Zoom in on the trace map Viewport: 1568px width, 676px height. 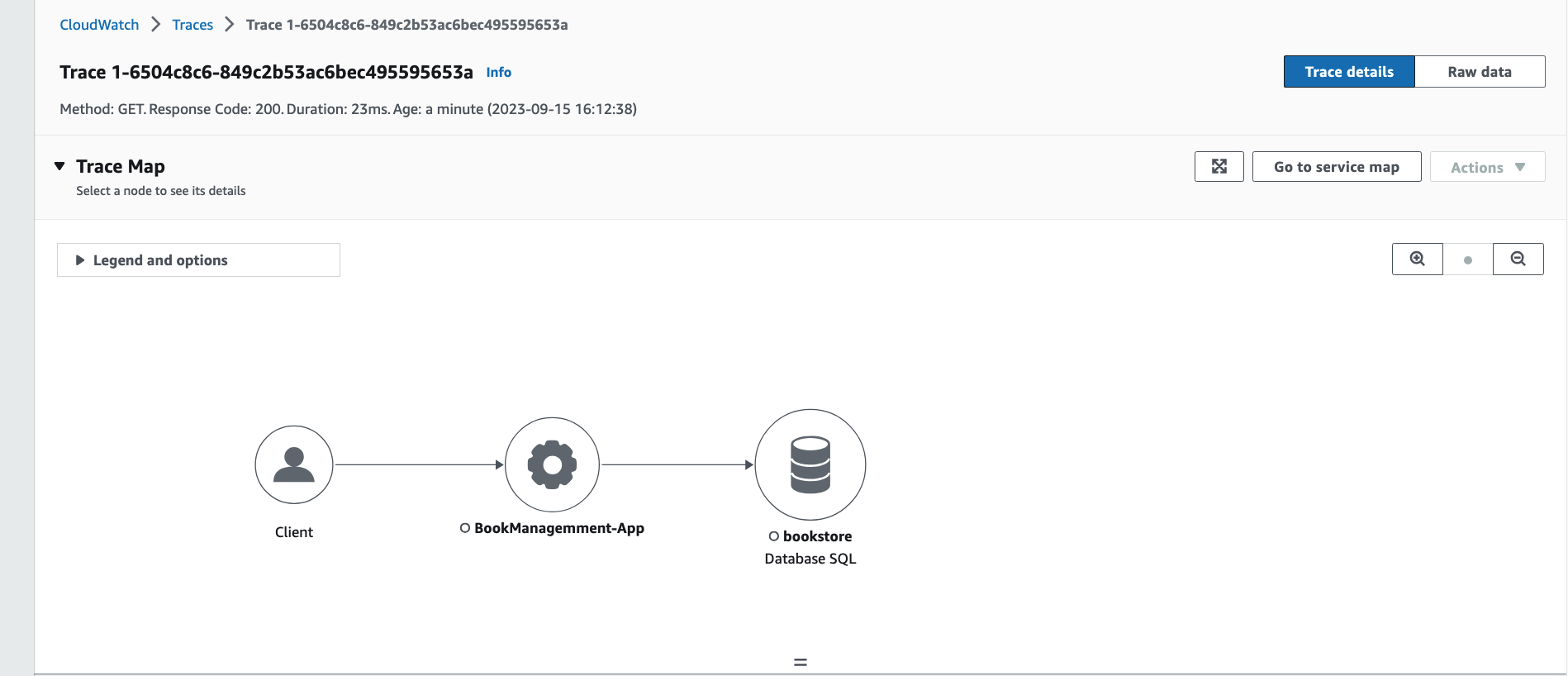tap(1418, 259)
